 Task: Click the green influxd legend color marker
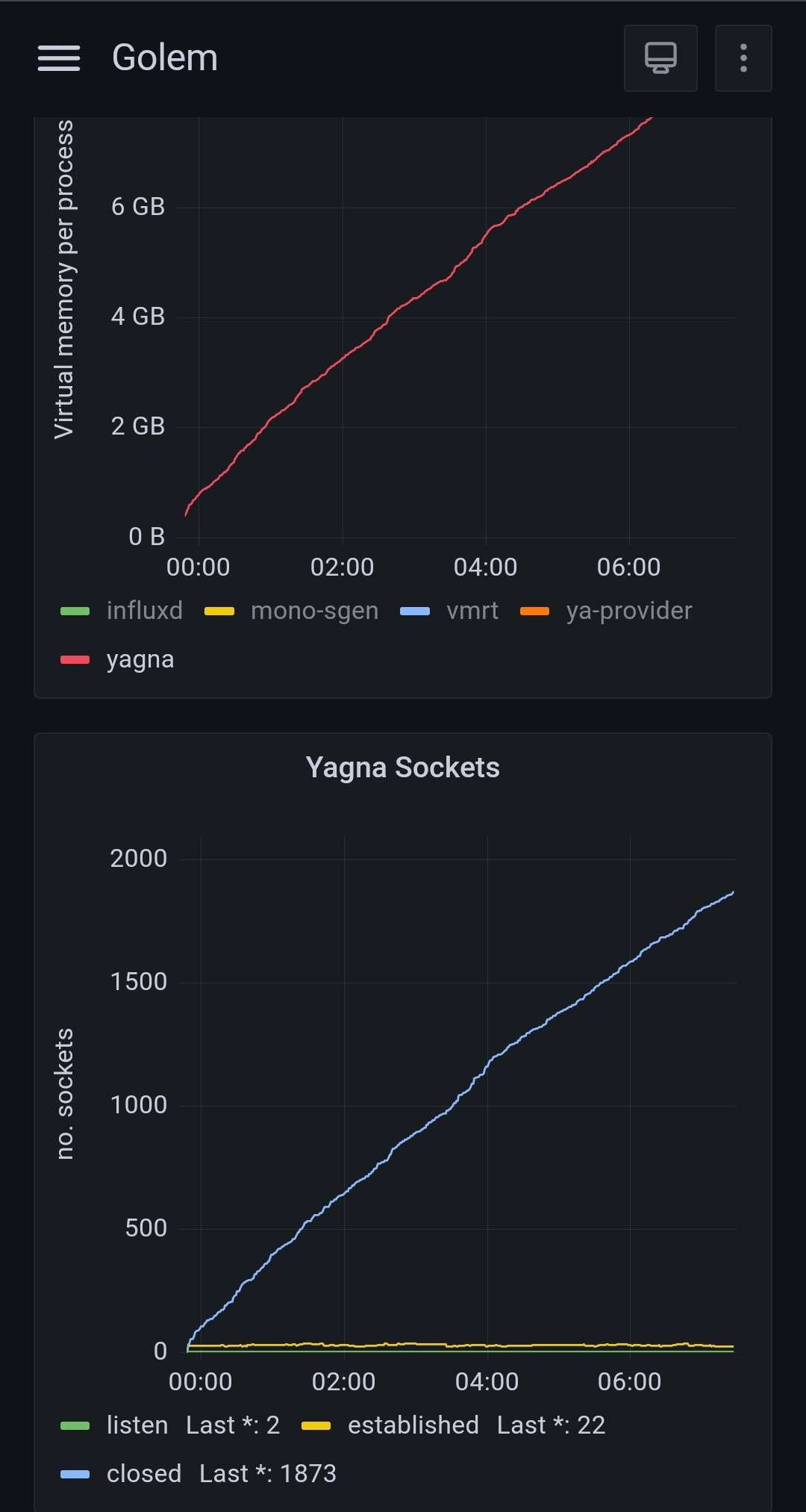coord(75,610)
